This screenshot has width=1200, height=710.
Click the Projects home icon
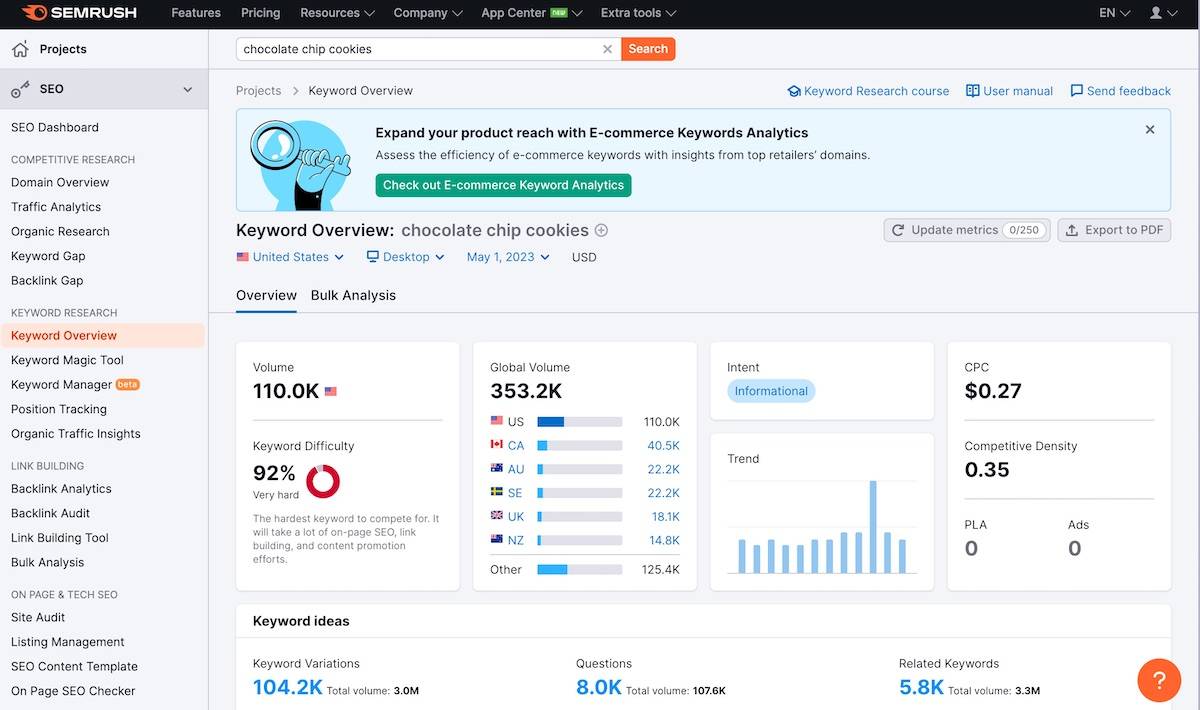click(x=20, y=49)
